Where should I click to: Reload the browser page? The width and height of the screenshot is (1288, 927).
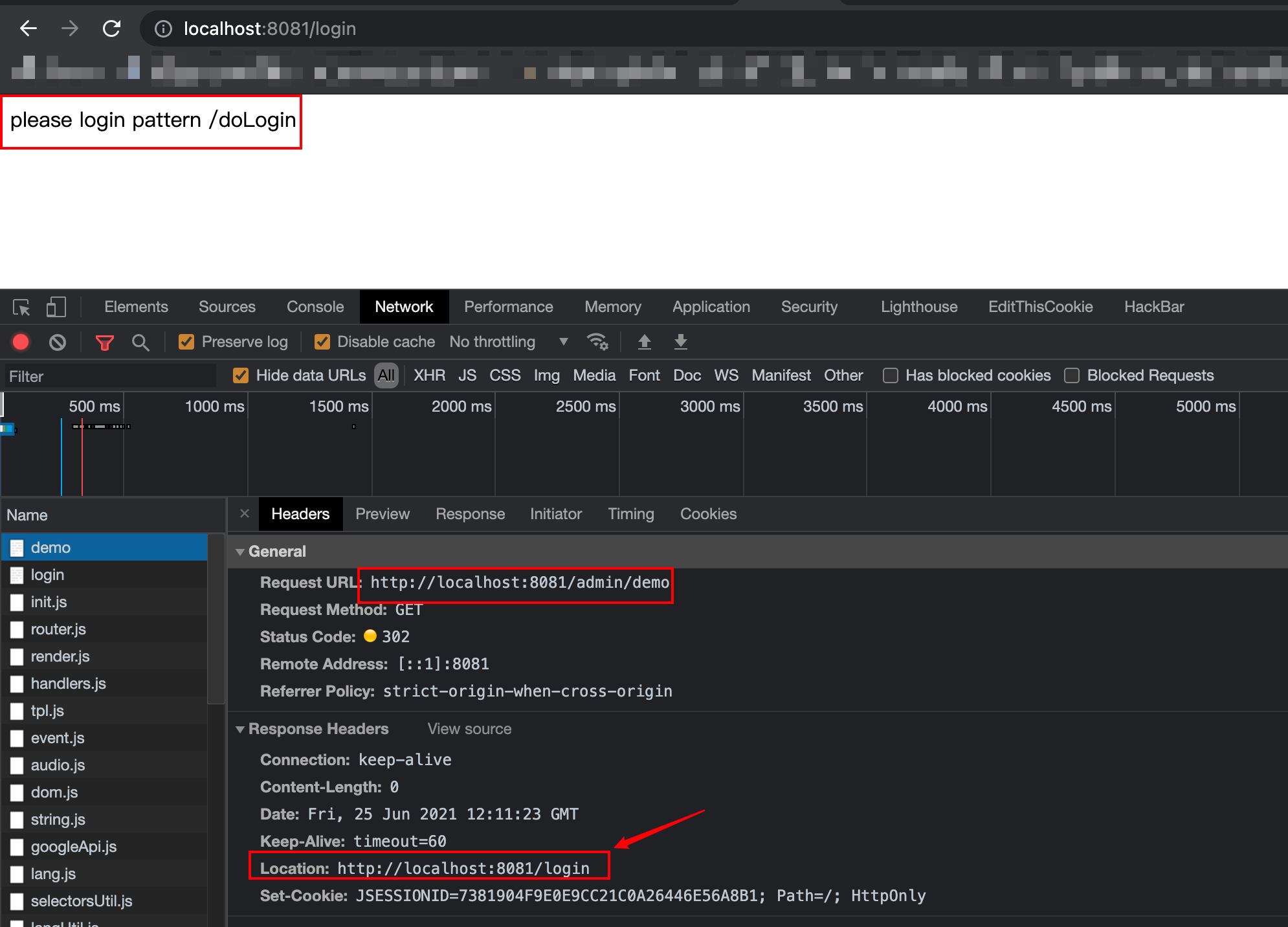(111, 28)
